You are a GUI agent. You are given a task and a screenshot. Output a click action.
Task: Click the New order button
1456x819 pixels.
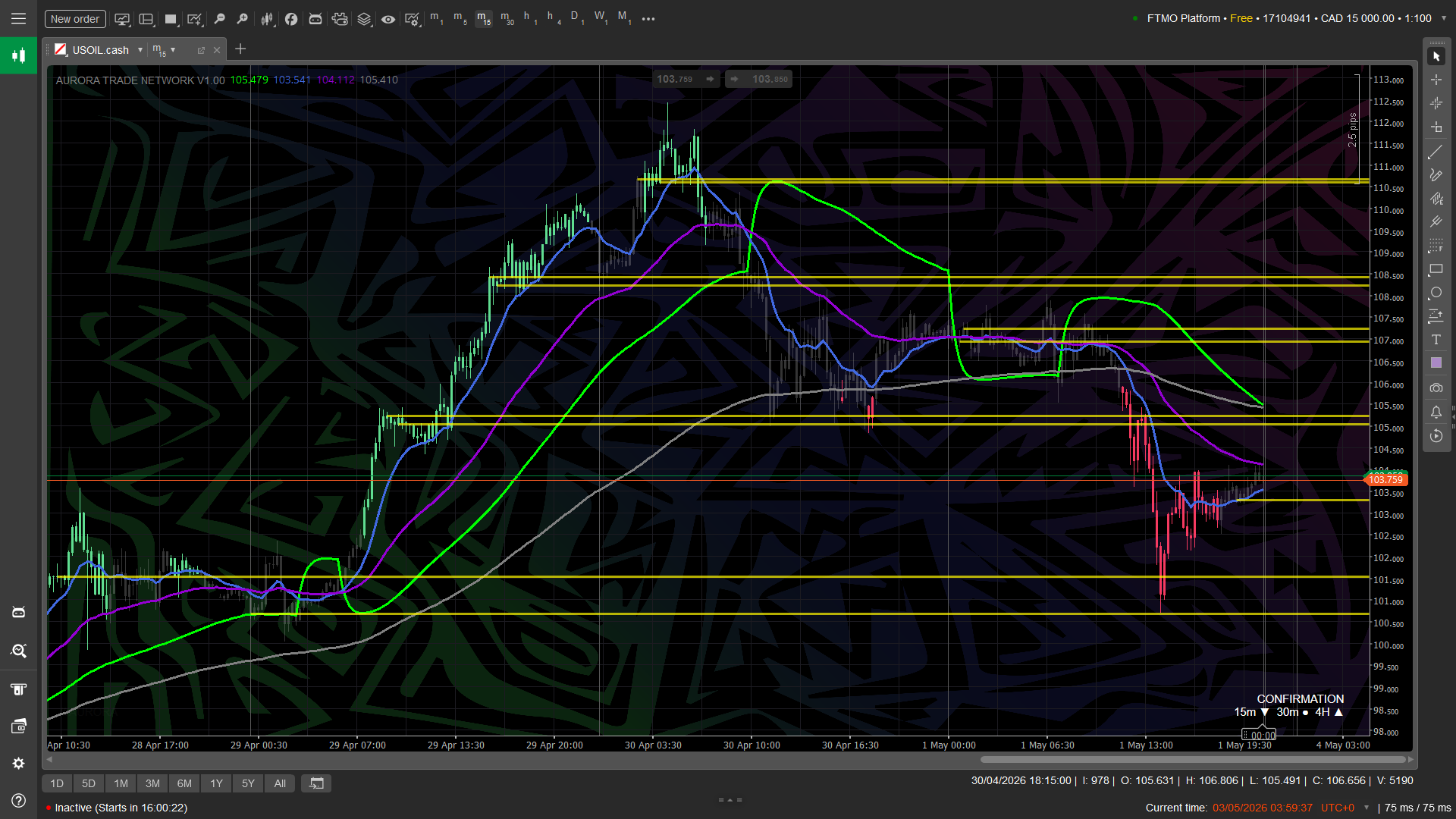point(75,19)
